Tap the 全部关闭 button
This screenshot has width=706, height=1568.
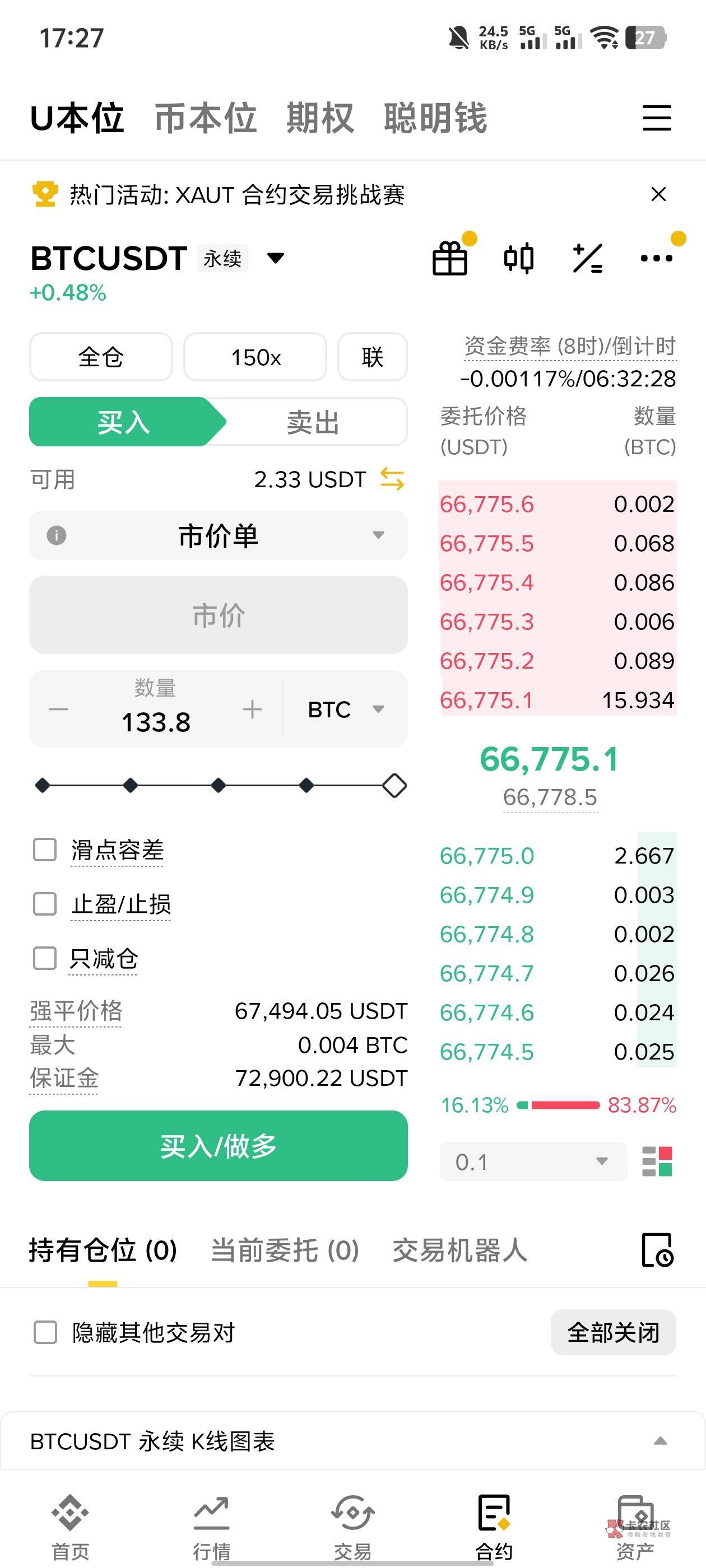(613, 1332)
